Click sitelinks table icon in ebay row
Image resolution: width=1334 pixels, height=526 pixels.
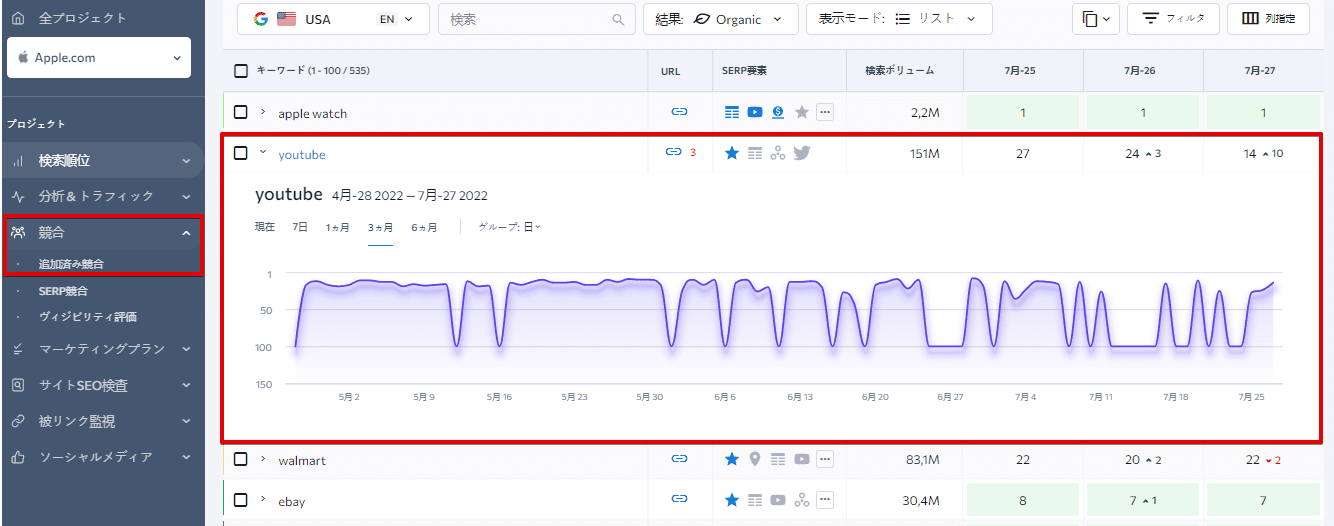point(755,499)
